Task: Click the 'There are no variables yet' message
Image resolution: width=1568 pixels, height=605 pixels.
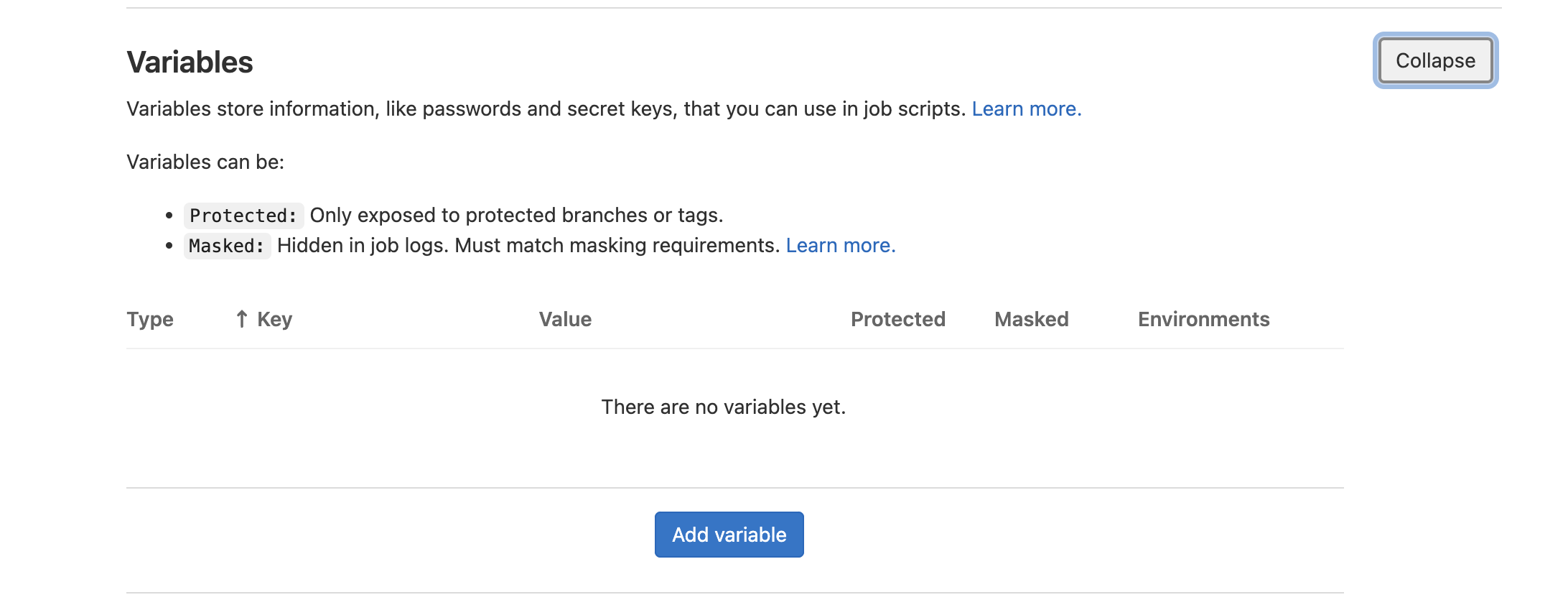Action: point(723,407)
